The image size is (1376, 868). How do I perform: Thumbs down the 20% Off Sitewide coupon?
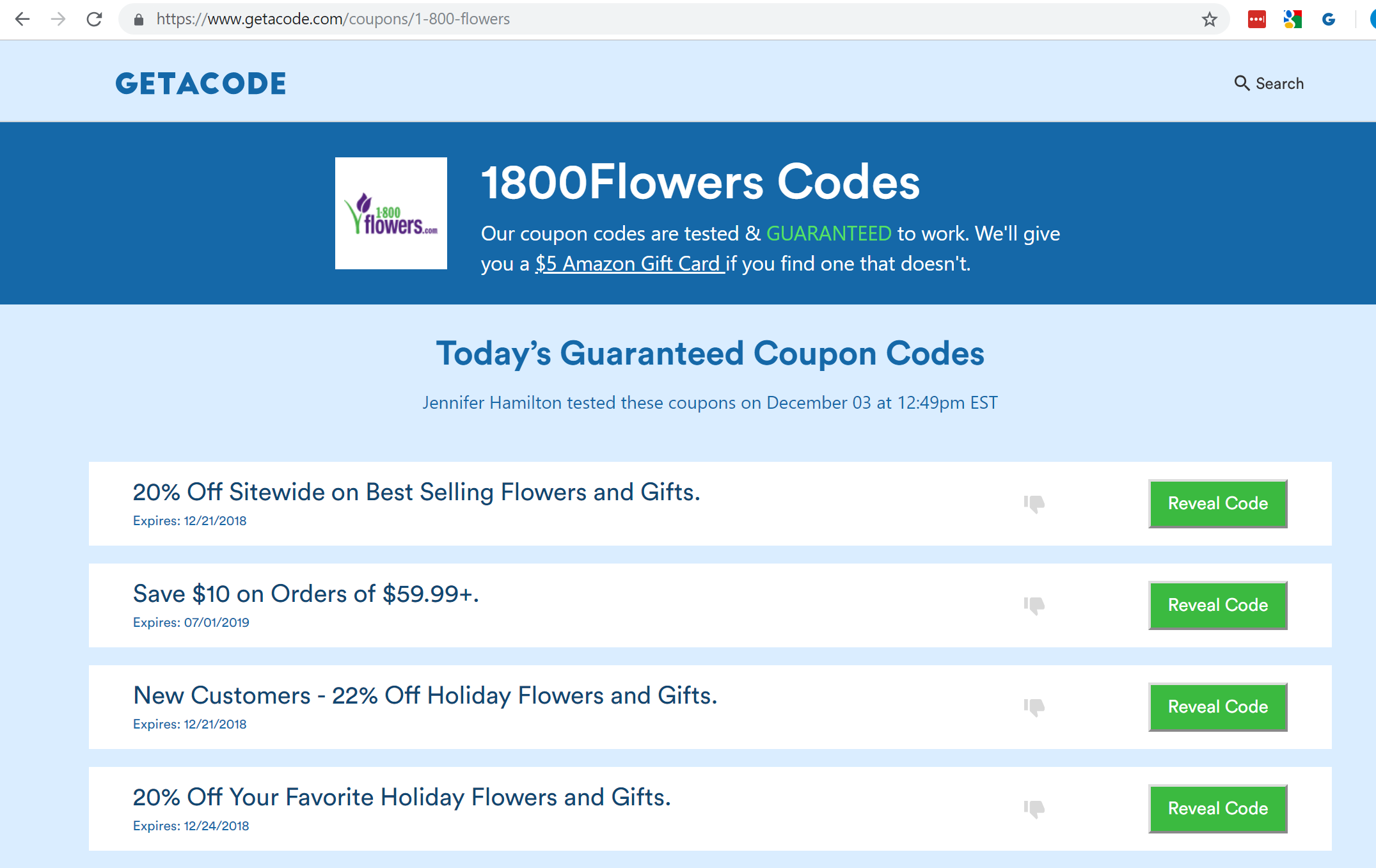[1034, 503]
